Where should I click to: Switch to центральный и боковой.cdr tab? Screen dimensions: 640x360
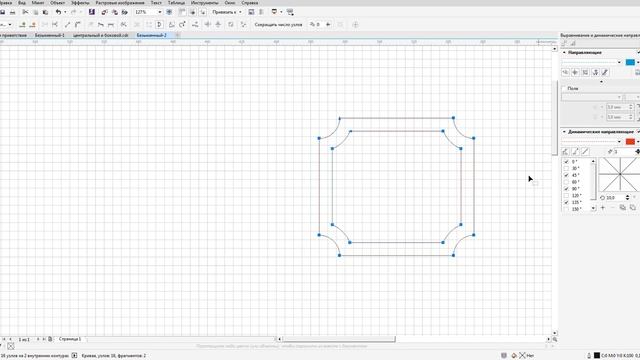coord(100,36)
